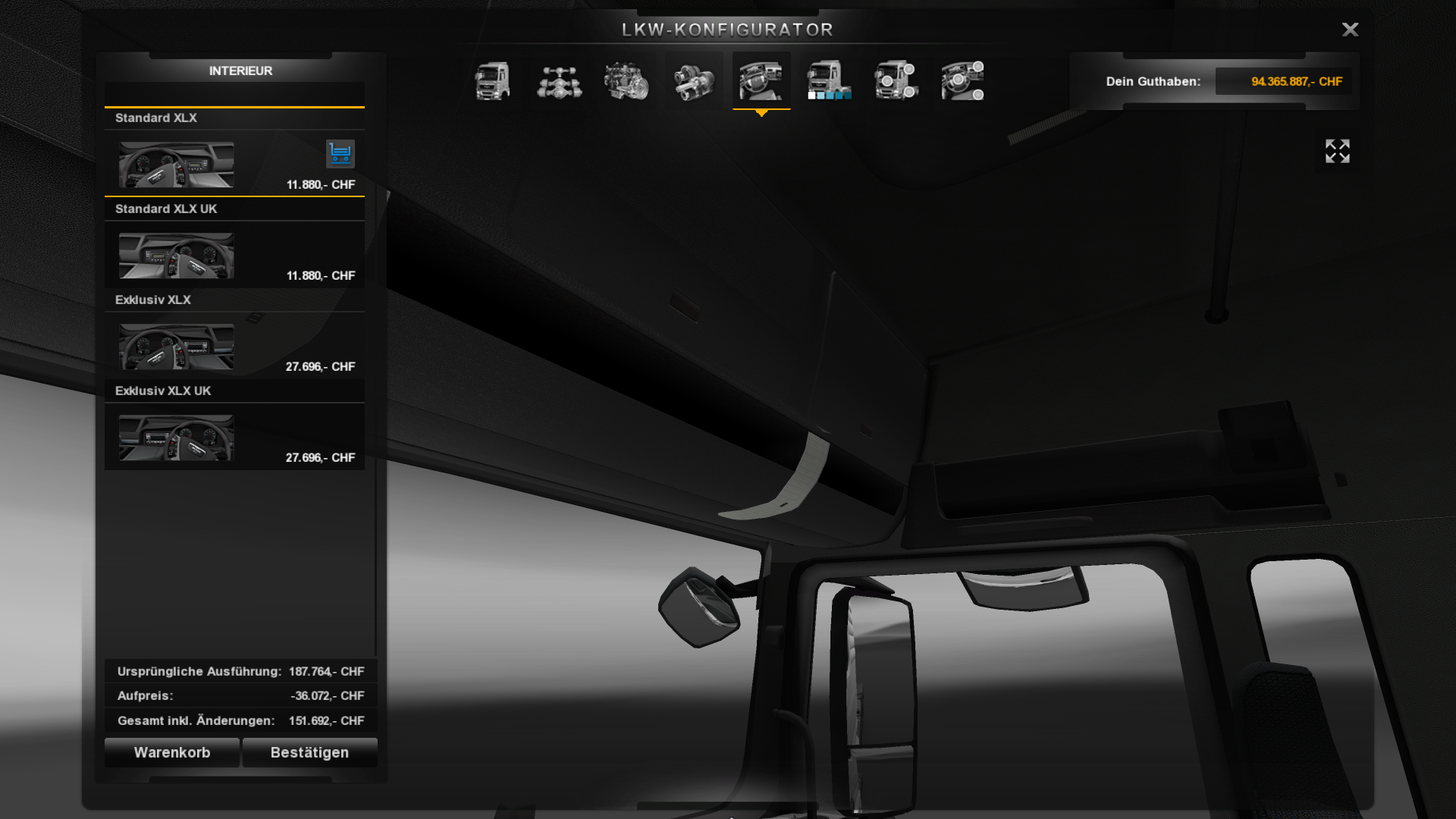1456x819 pixels.
Task: Click the "Dein Guthaben:" label
Action: [x=1153, y=81]
